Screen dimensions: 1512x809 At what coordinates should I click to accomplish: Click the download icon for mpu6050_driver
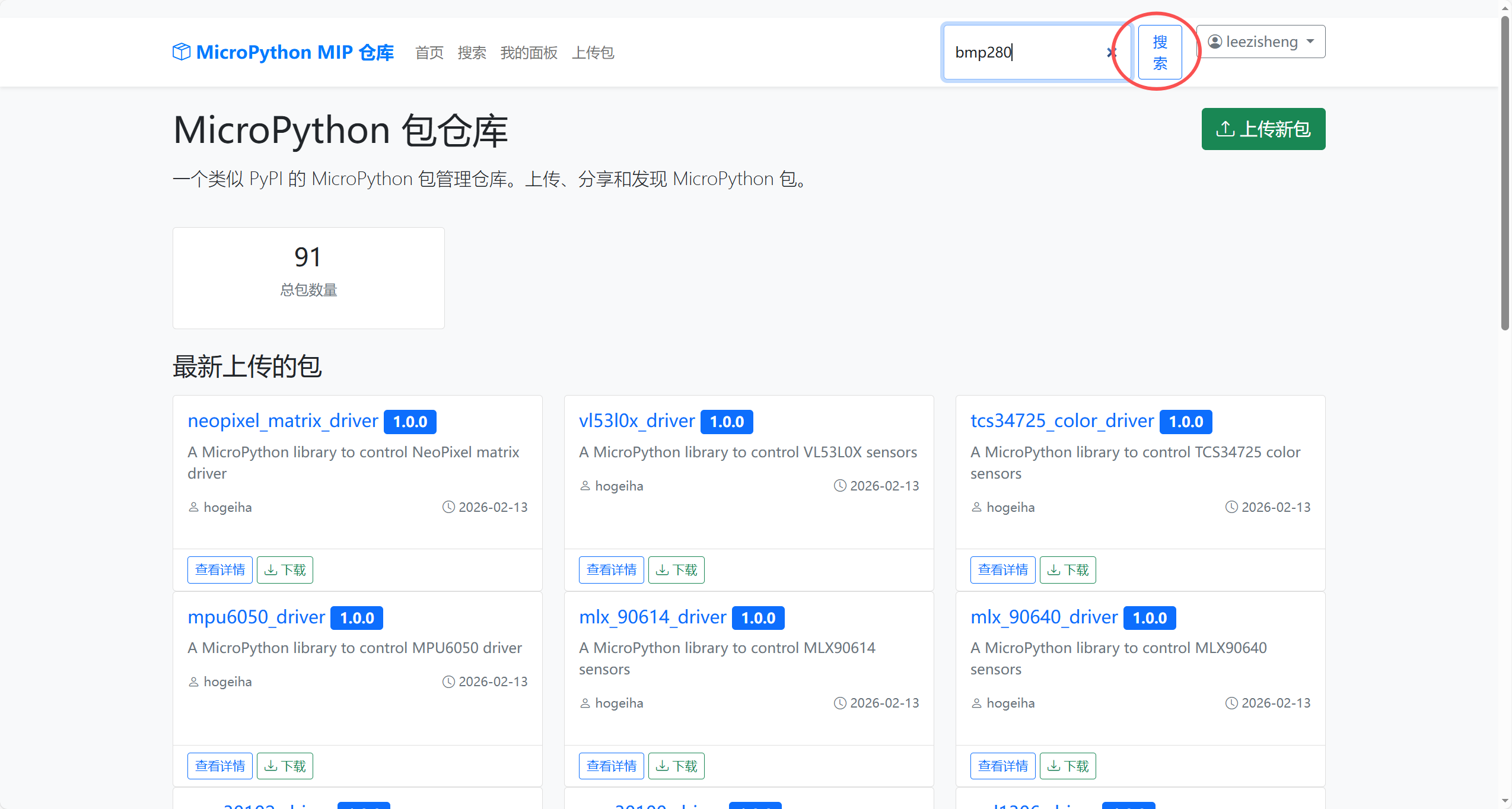click(x=271, y=766)
